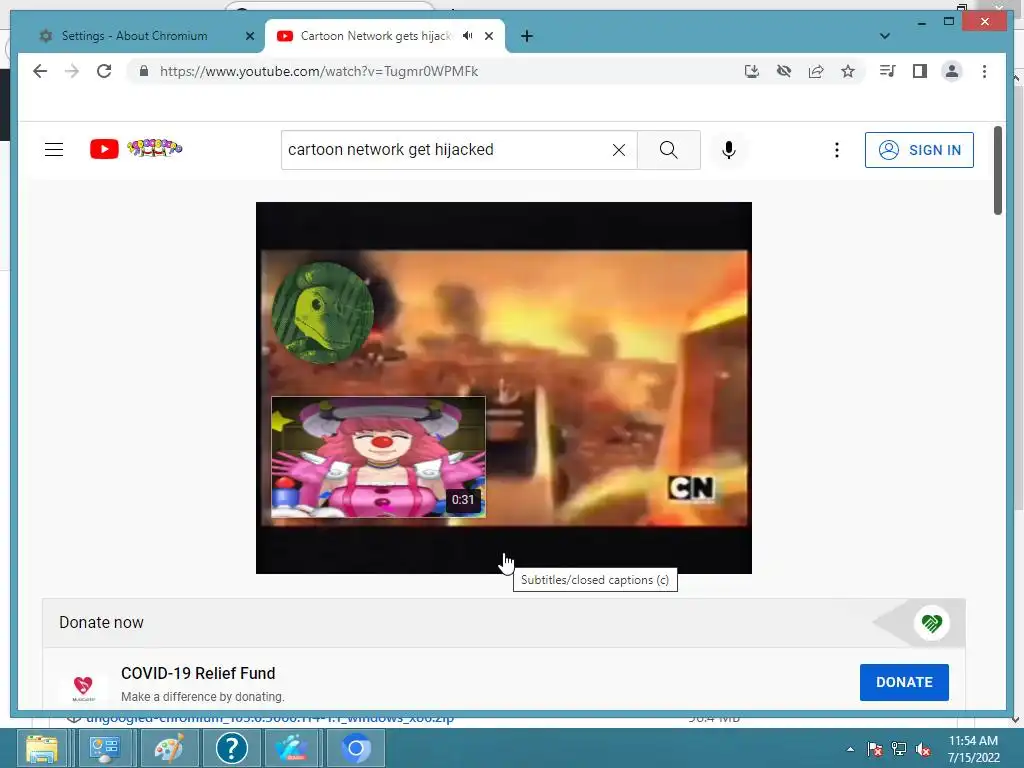Close the Settings - About Chromium tab
Image resolution: width=1024 pixels, height=768 pixels.
[249, 36]
